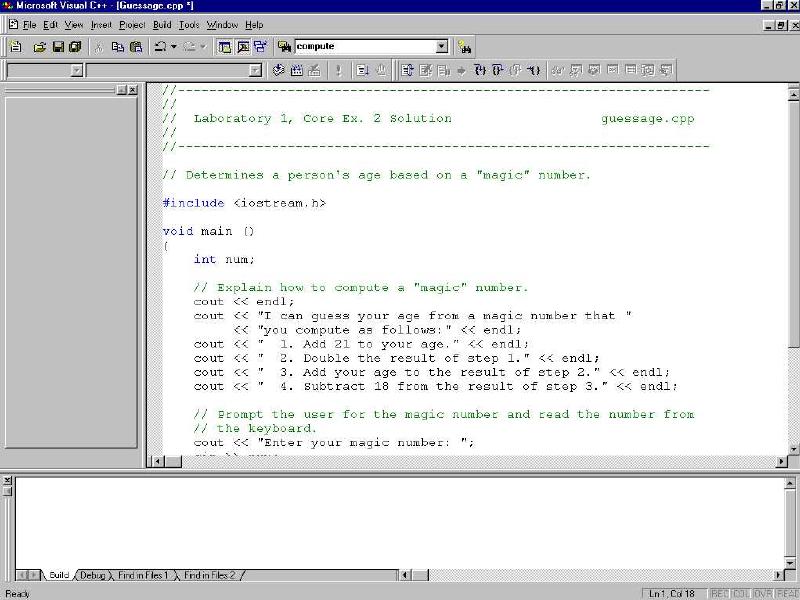Screen dimensions: 800x600
Task: Paste from the clipboard
Action: [136, 46]
